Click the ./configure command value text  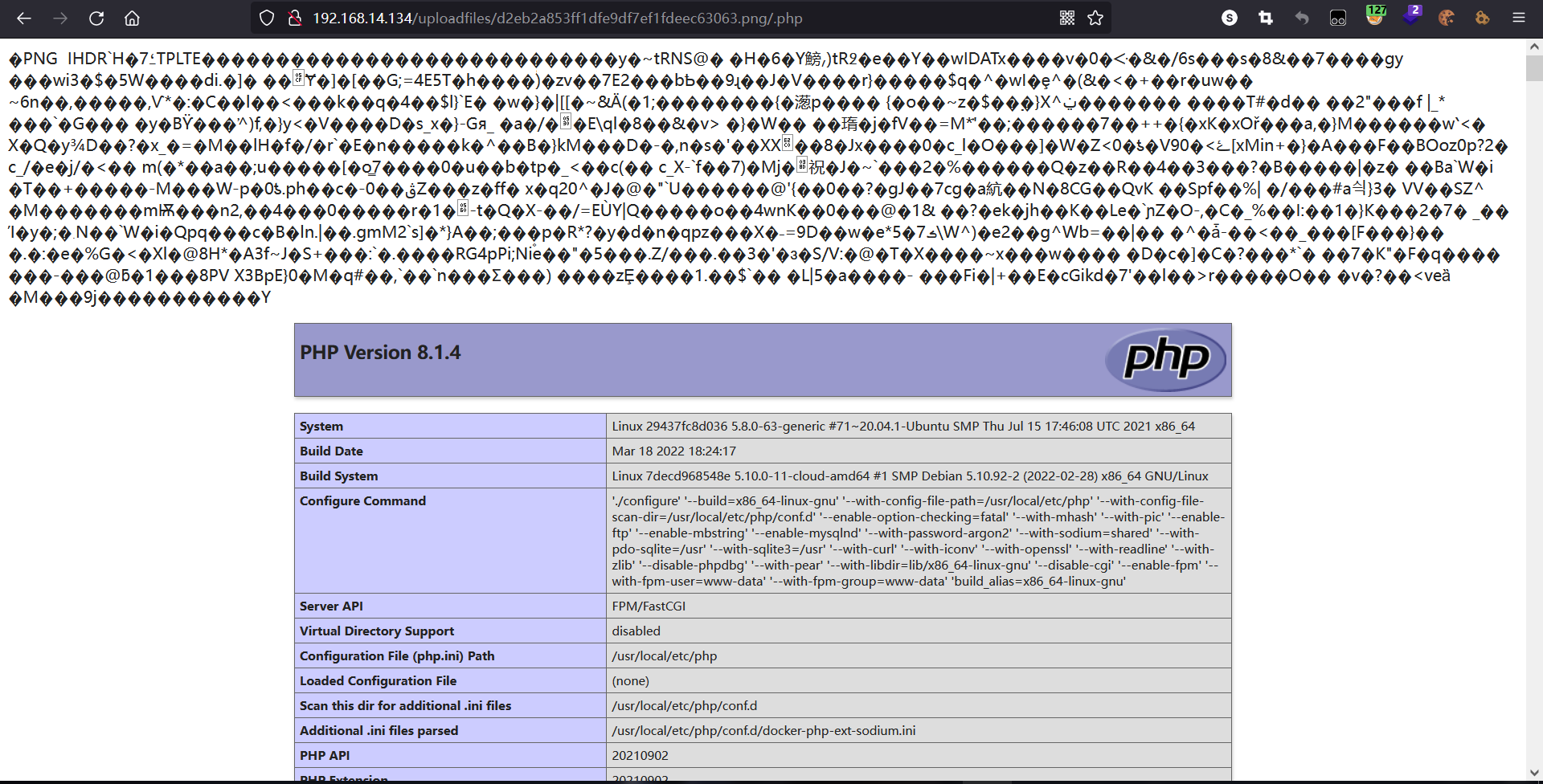point(918,541)
